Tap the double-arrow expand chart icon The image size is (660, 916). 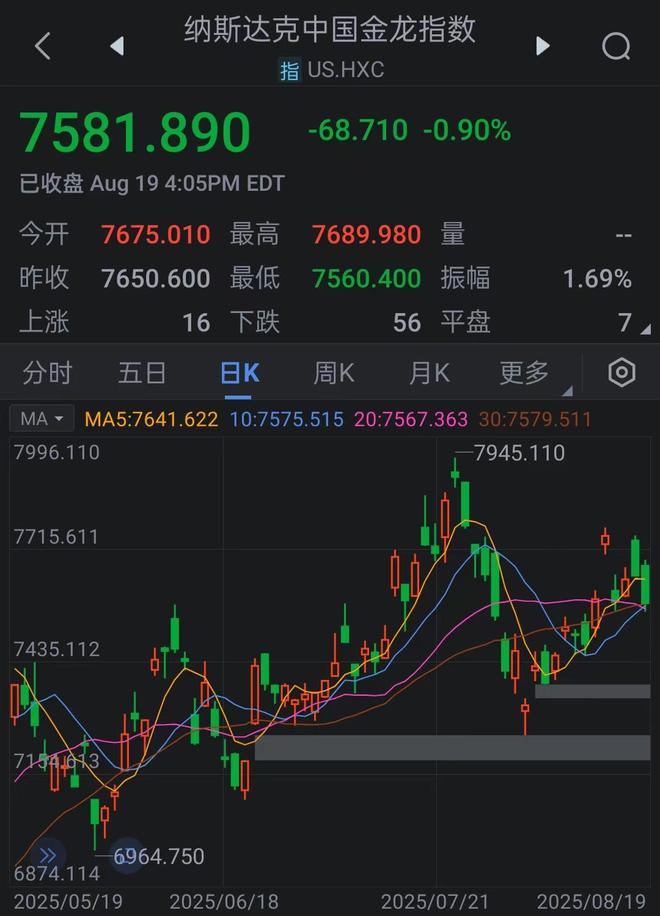(x=48, y=856)
